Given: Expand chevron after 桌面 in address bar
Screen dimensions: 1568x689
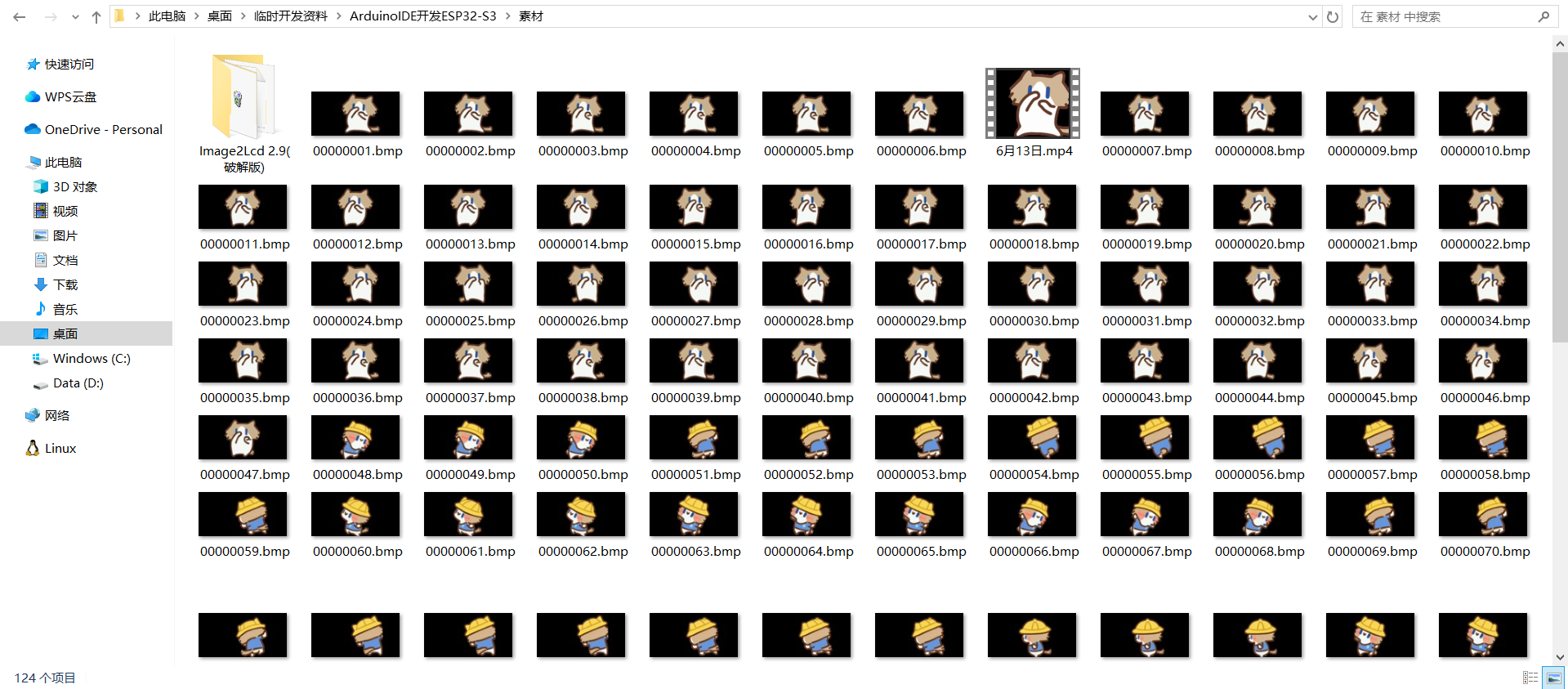Looking at the screenshot, I should pos(243,16).
